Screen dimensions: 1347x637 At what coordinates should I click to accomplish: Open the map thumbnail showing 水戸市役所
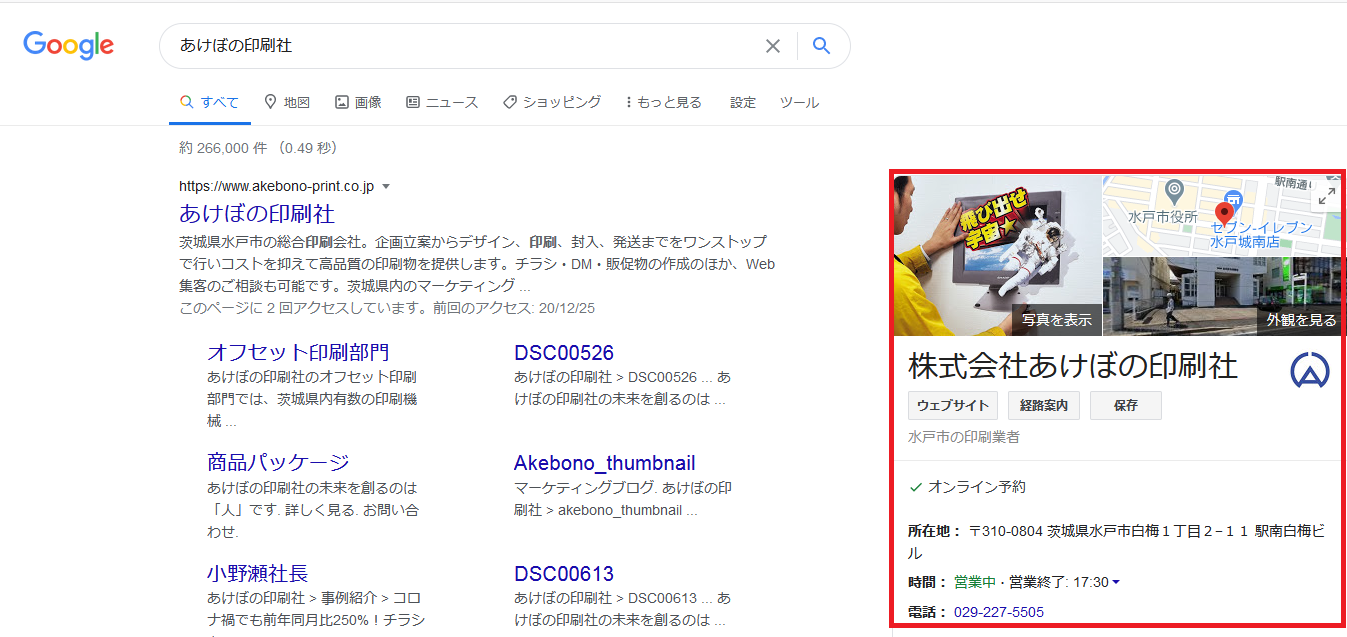pyautogui.click(x=1223, y=215)
